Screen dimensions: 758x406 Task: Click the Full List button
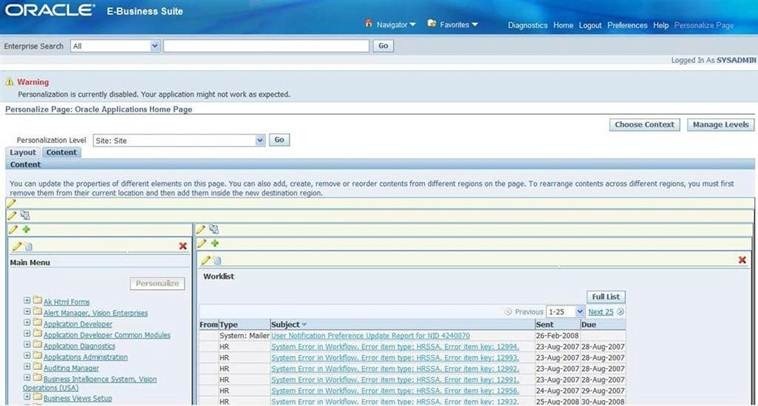[606, 297]
